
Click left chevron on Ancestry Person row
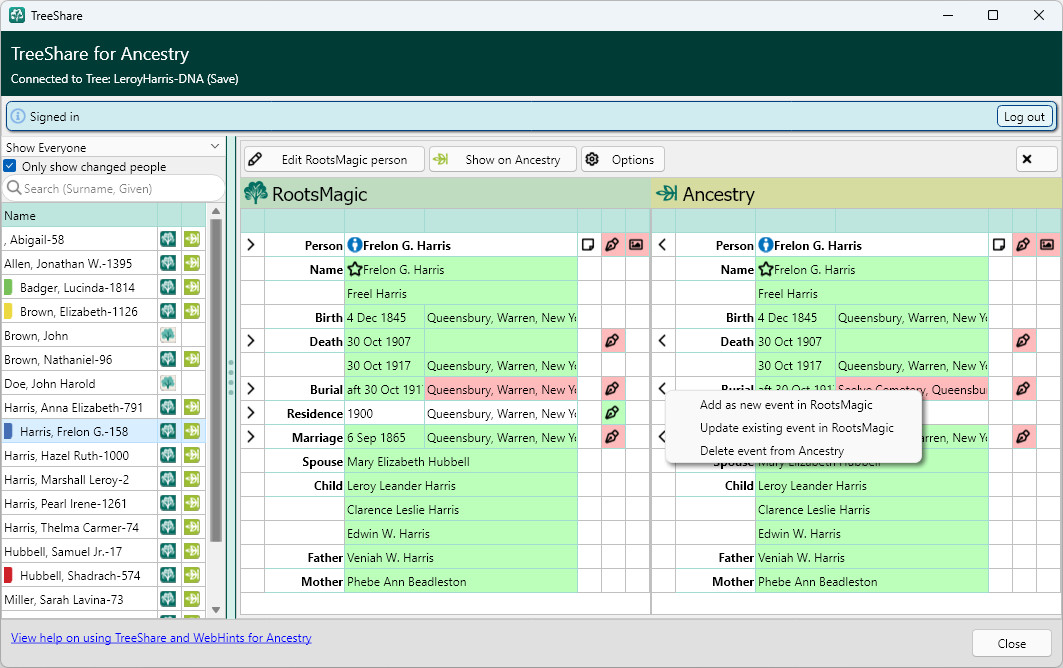tap(662, 245)
